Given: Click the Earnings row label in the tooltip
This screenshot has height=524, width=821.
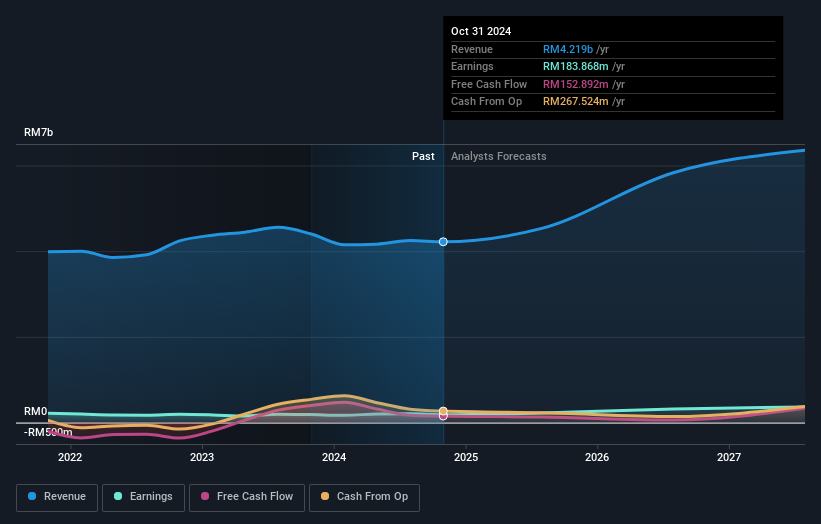Looking at the screenshot, I should [472, 66].
